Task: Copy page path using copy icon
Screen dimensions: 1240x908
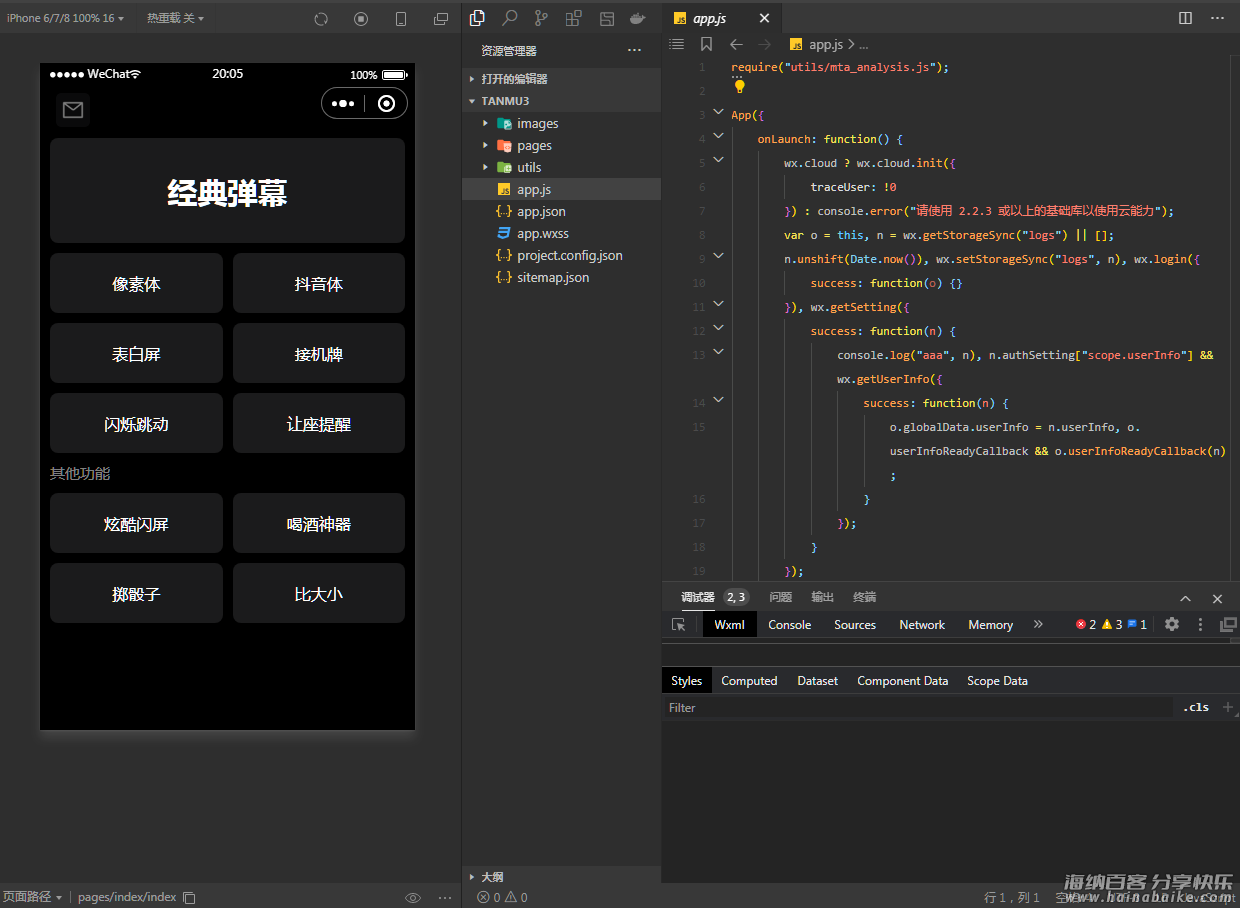Action: click(x=190, y=897)
